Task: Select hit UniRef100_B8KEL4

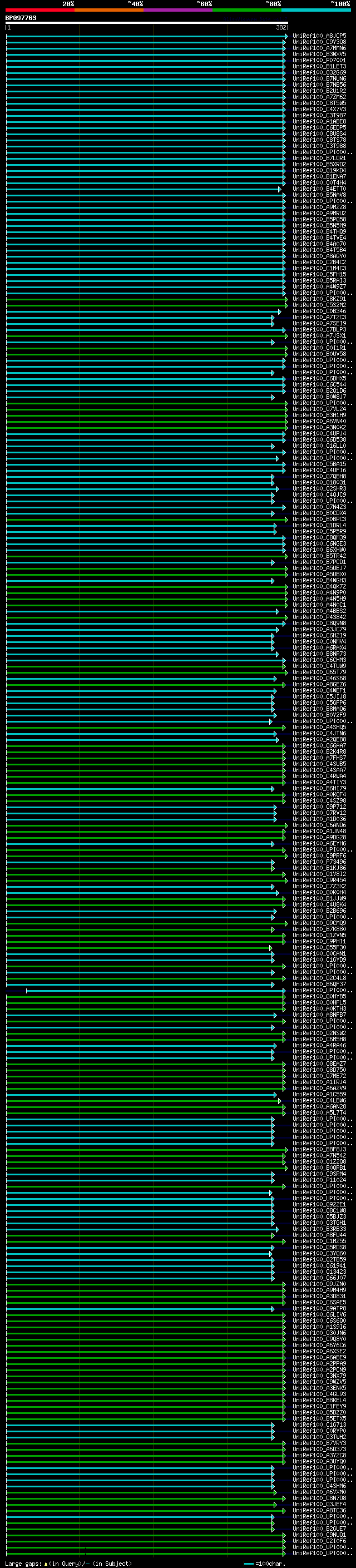Action: coord(319,1401)
